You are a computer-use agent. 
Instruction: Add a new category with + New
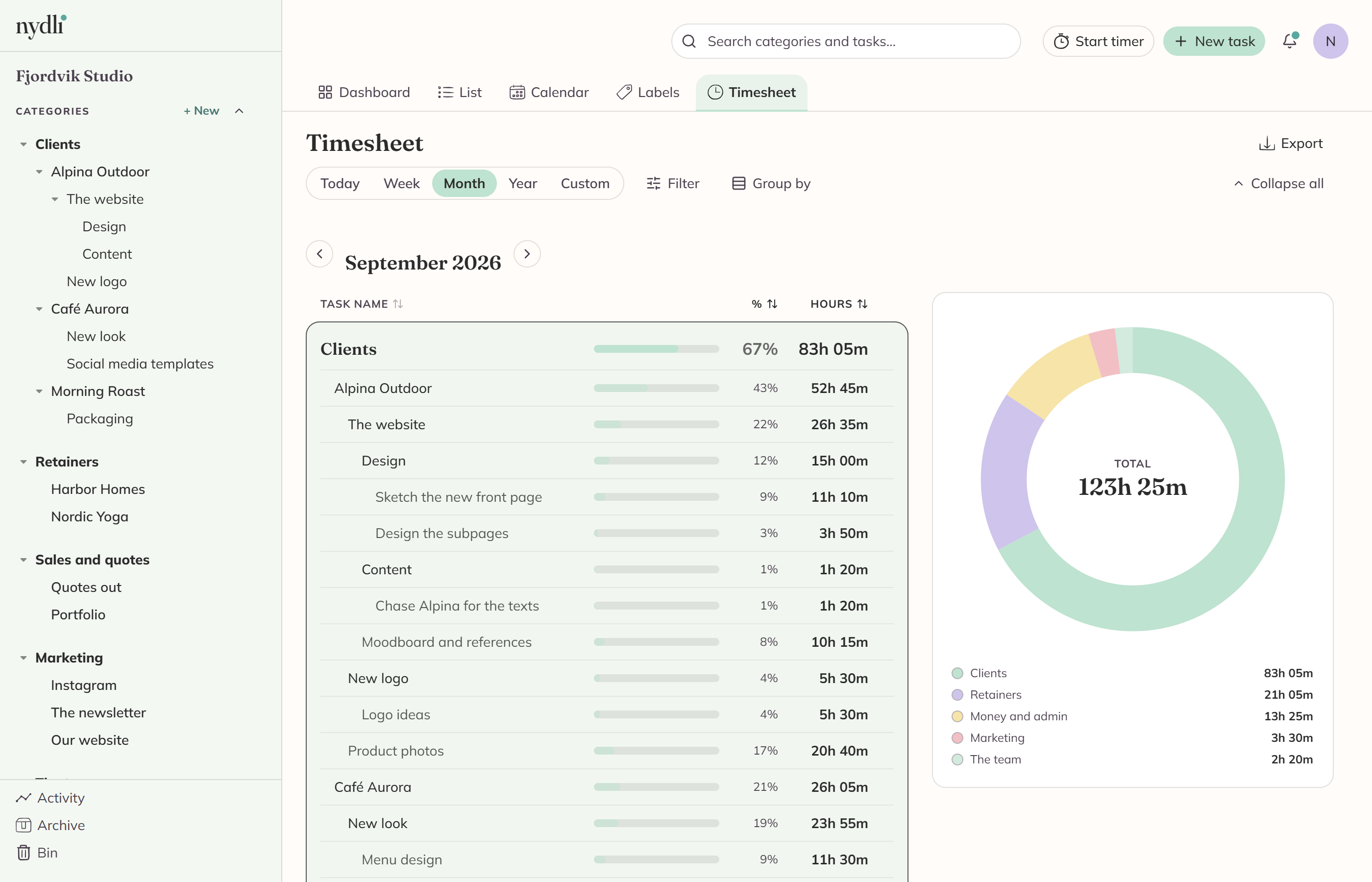[x=201, y=111]
